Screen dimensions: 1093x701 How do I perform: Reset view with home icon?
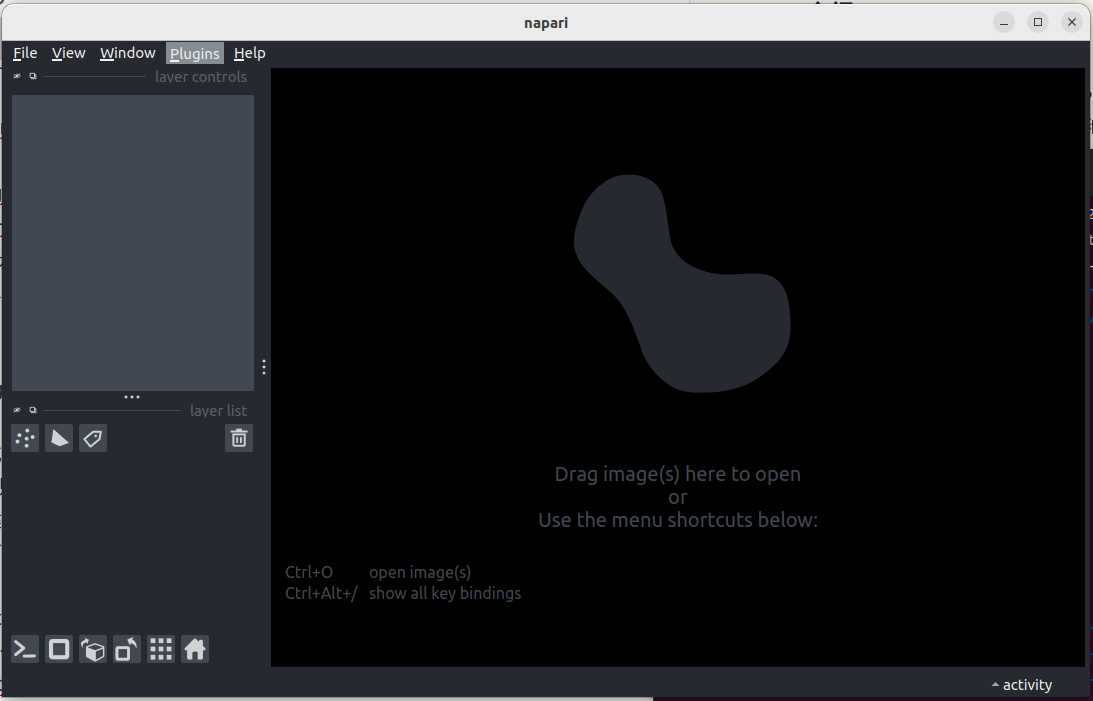[195, 649]
